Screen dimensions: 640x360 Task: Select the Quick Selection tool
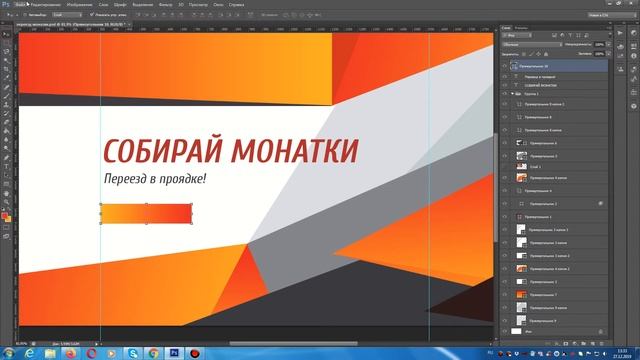(x=6, y=60)
